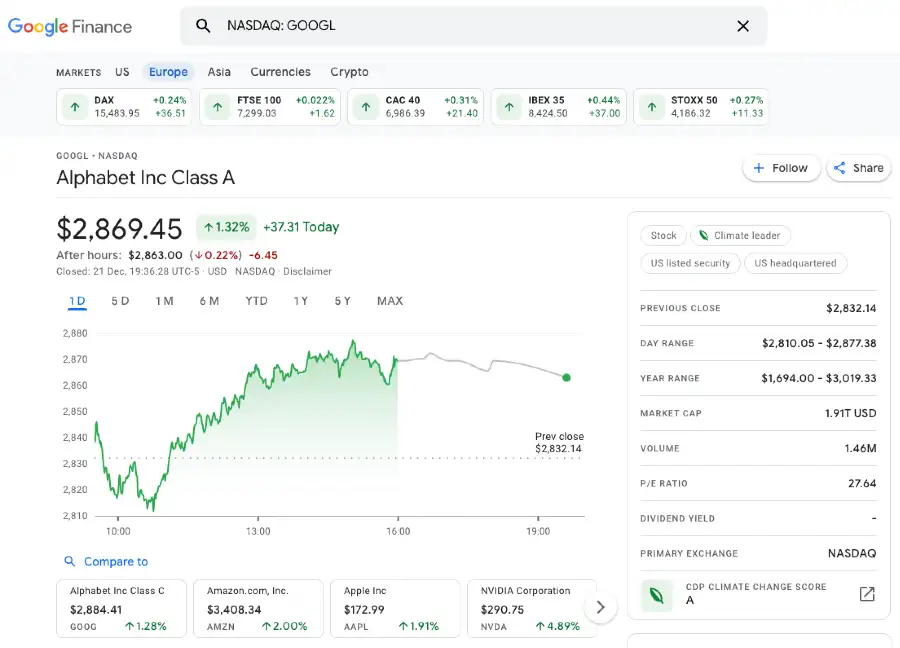Click the US listed security chip
This screenshot has height=648, width=900.
coord(690,263)
